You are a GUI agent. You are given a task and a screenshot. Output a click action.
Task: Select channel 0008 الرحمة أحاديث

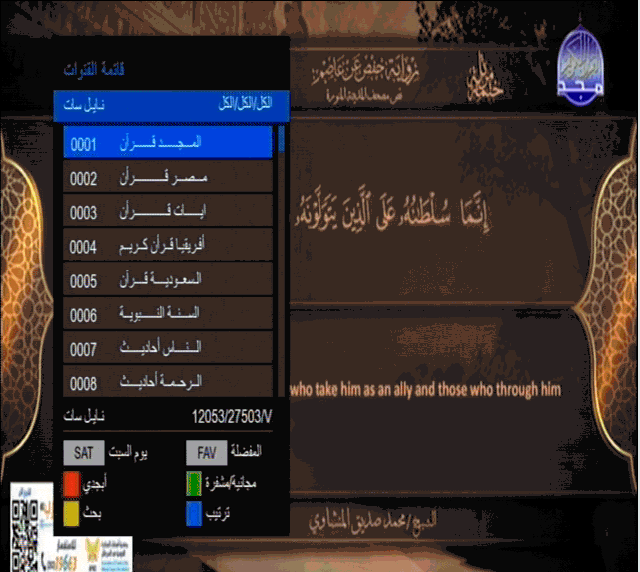(x=168, y=381)
